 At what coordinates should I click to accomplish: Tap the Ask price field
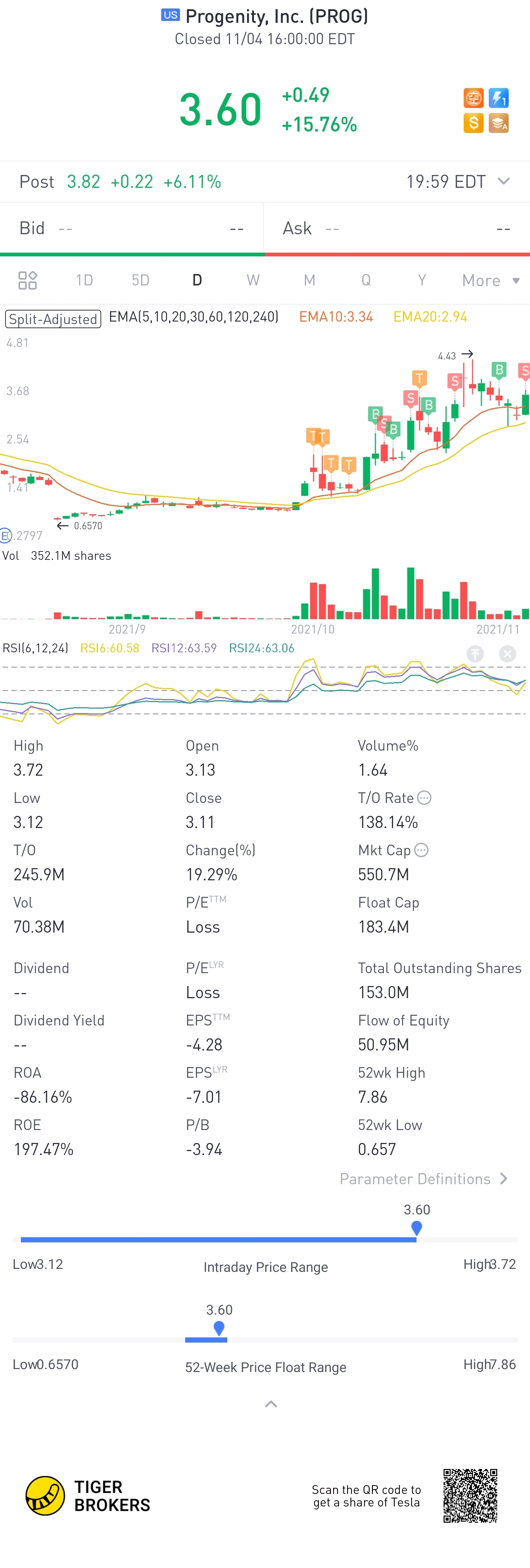point(397,228)
